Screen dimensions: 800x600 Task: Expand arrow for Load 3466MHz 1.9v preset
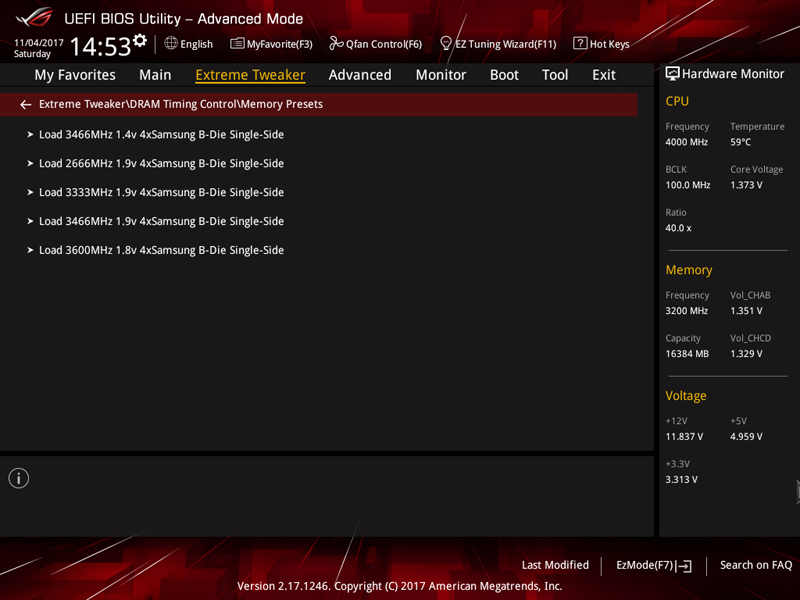[30, 221]
